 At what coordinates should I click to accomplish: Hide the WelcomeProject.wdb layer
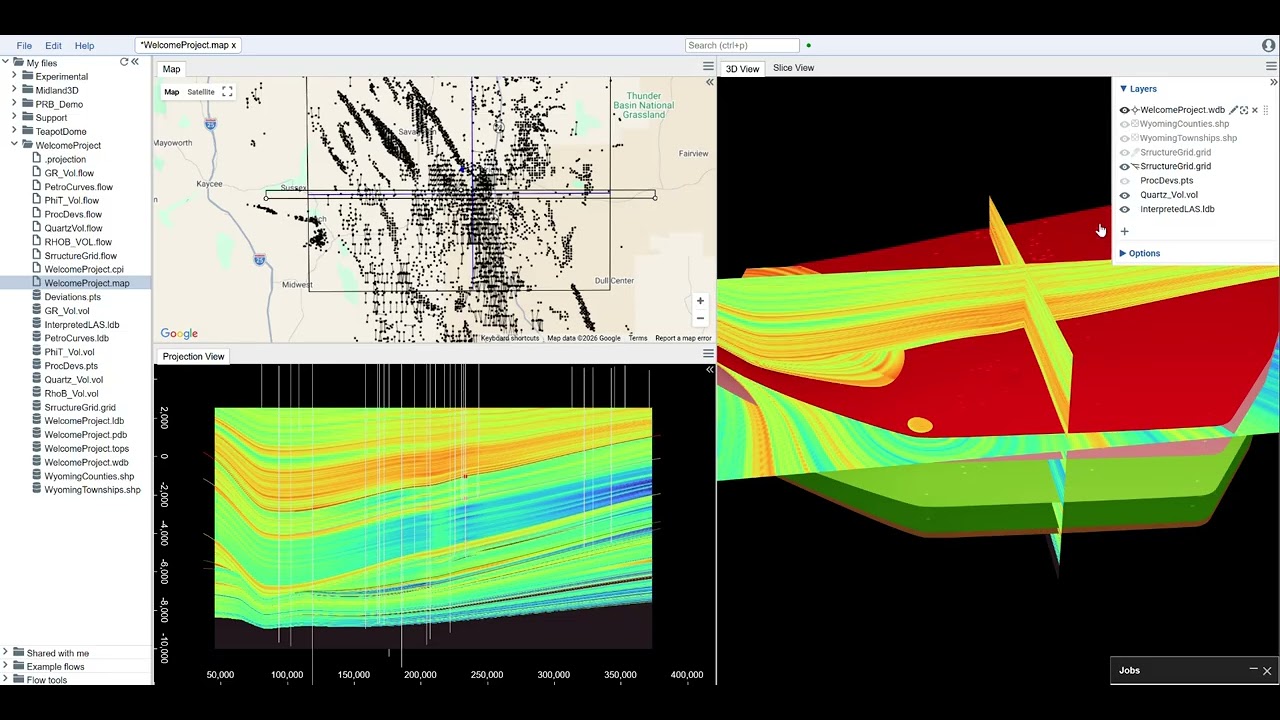1124,110
